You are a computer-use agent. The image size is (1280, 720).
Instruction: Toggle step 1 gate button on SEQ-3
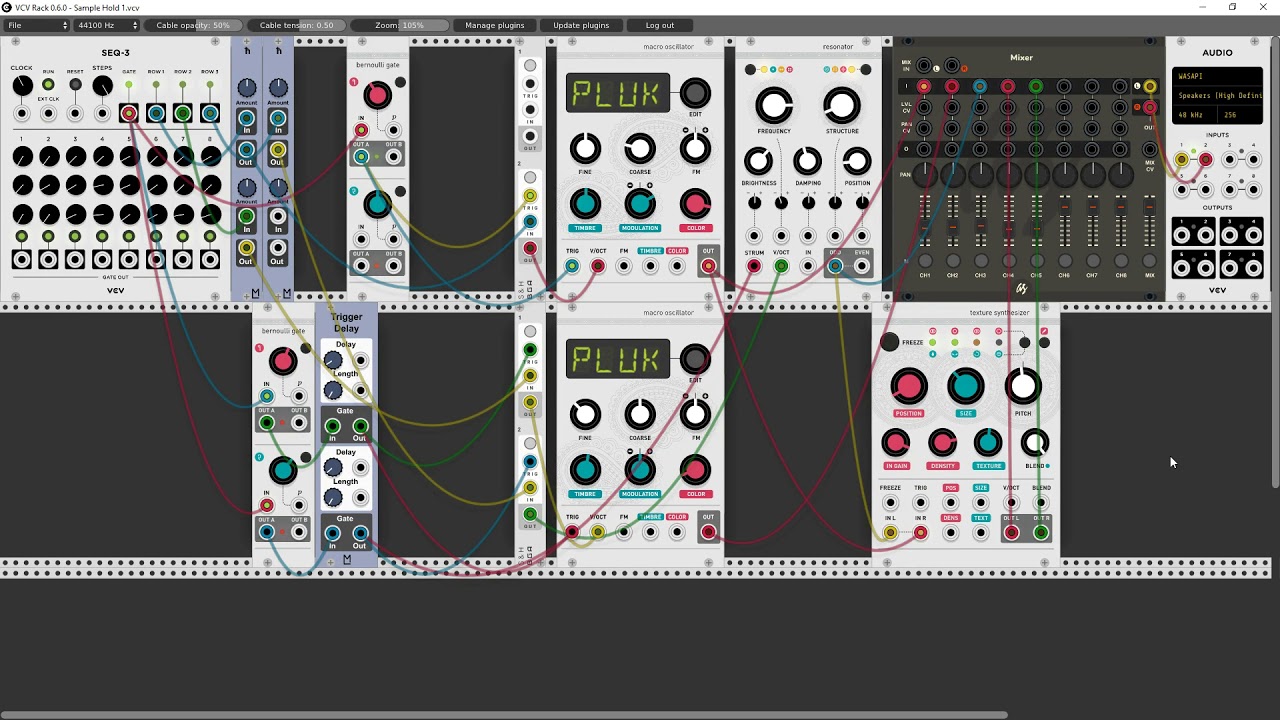[x=22, y=237]
